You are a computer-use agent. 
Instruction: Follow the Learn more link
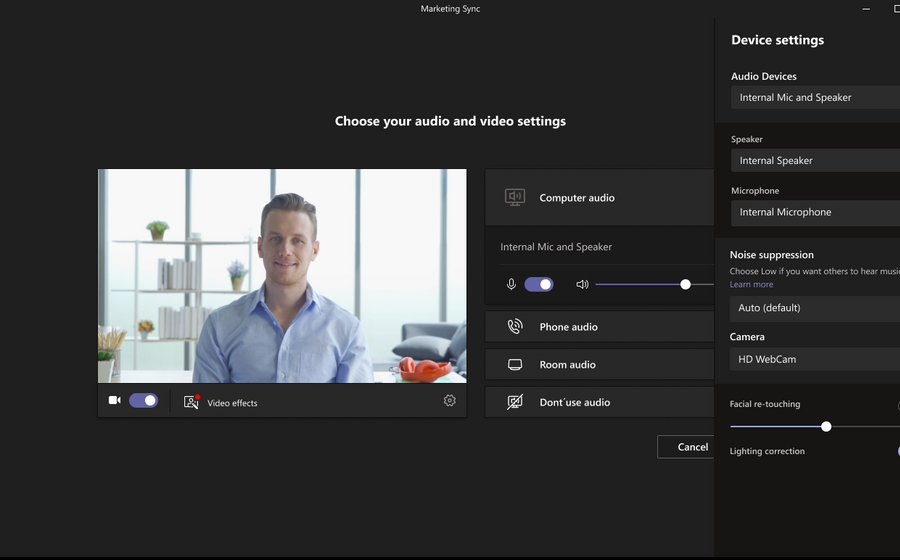(x=751, y=284)
